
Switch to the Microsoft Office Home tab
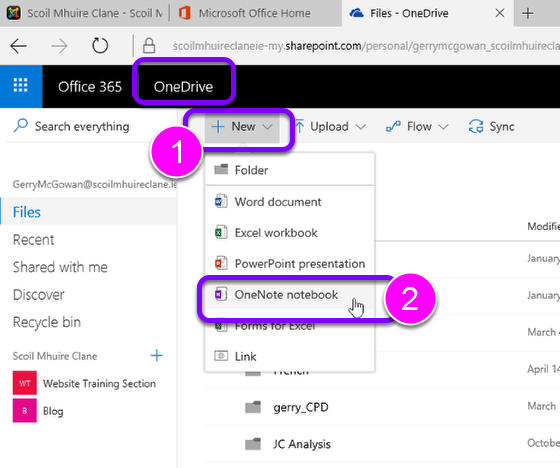pyautogui.click(x=255, y=13)
